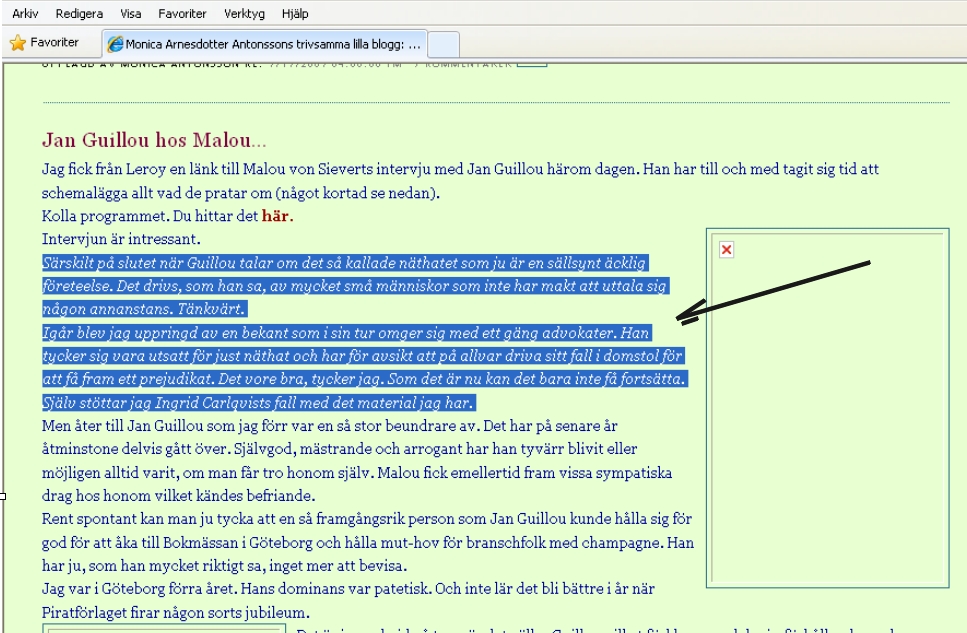Click highlighted line 'Själv stöttar jag Ingrid Carlqvists'

pyautogui.click(x=258, y=403)
